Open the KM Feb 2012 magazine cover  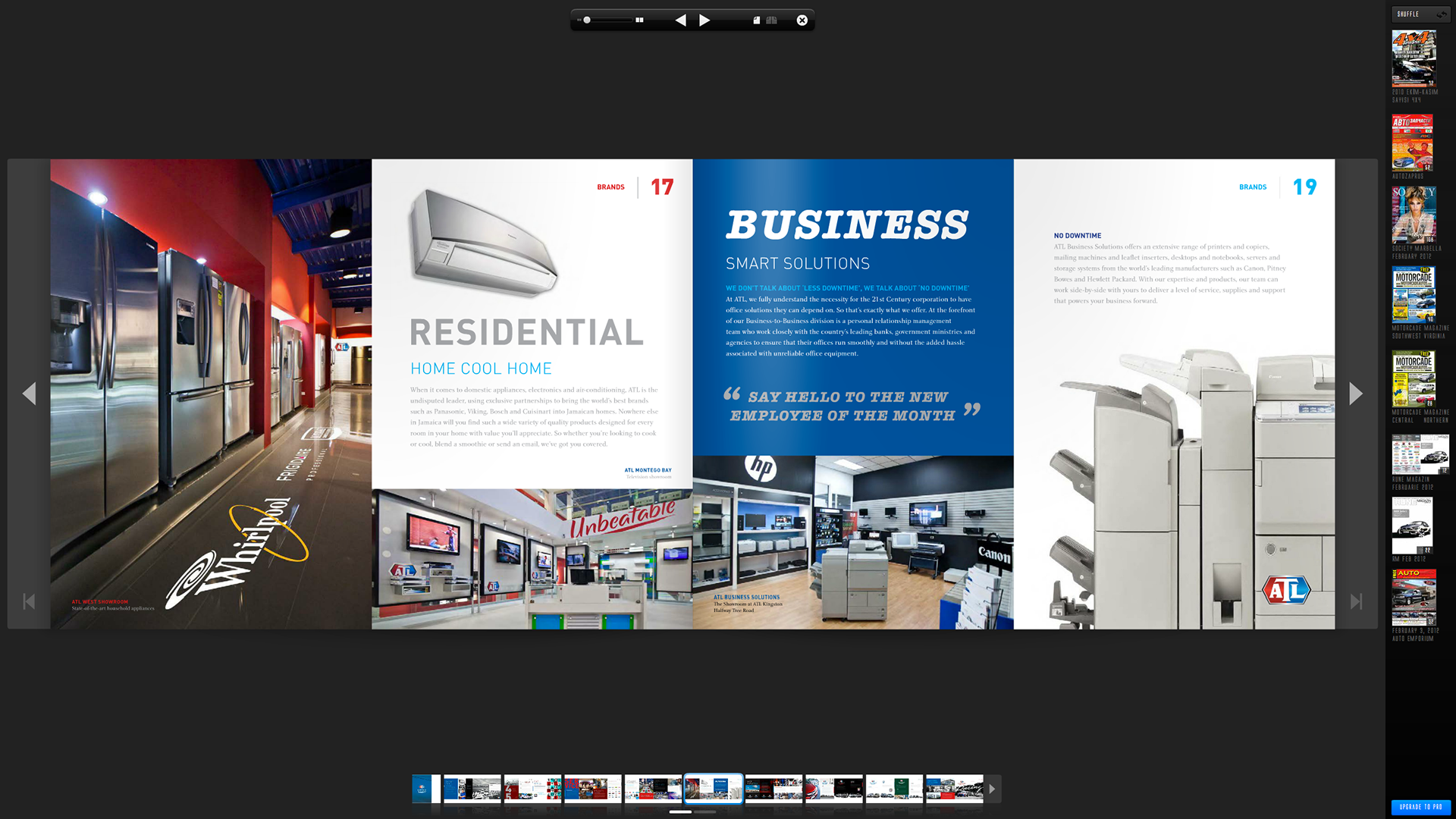point(1412,526)
